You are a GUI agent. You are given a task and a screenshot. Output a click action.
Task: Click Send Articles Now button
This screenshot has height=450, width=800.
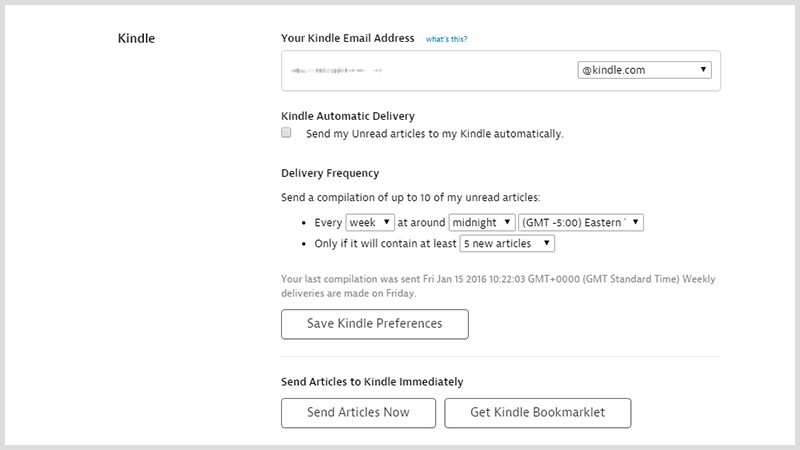click(x=358, y=413)
